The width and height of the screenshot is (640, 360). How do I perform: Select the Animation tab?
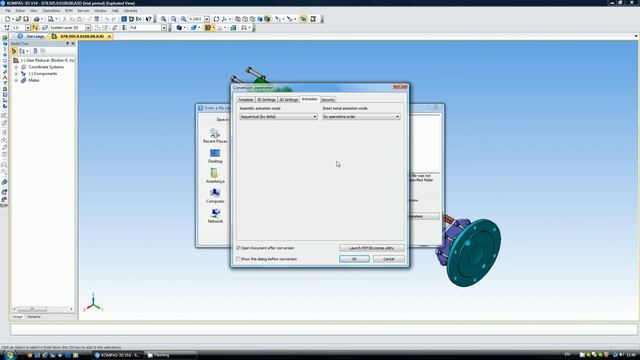point(309,99)
